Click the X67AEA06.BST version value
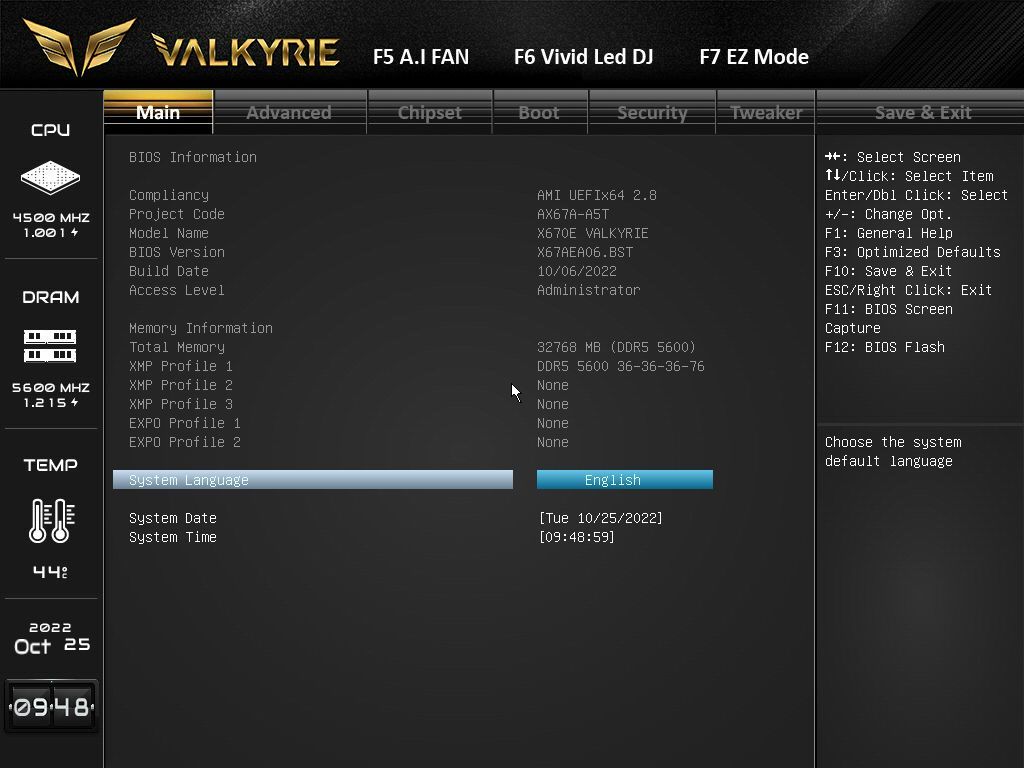The height and width of the screenshot is (768, 1024). click(x=584, y=251)
